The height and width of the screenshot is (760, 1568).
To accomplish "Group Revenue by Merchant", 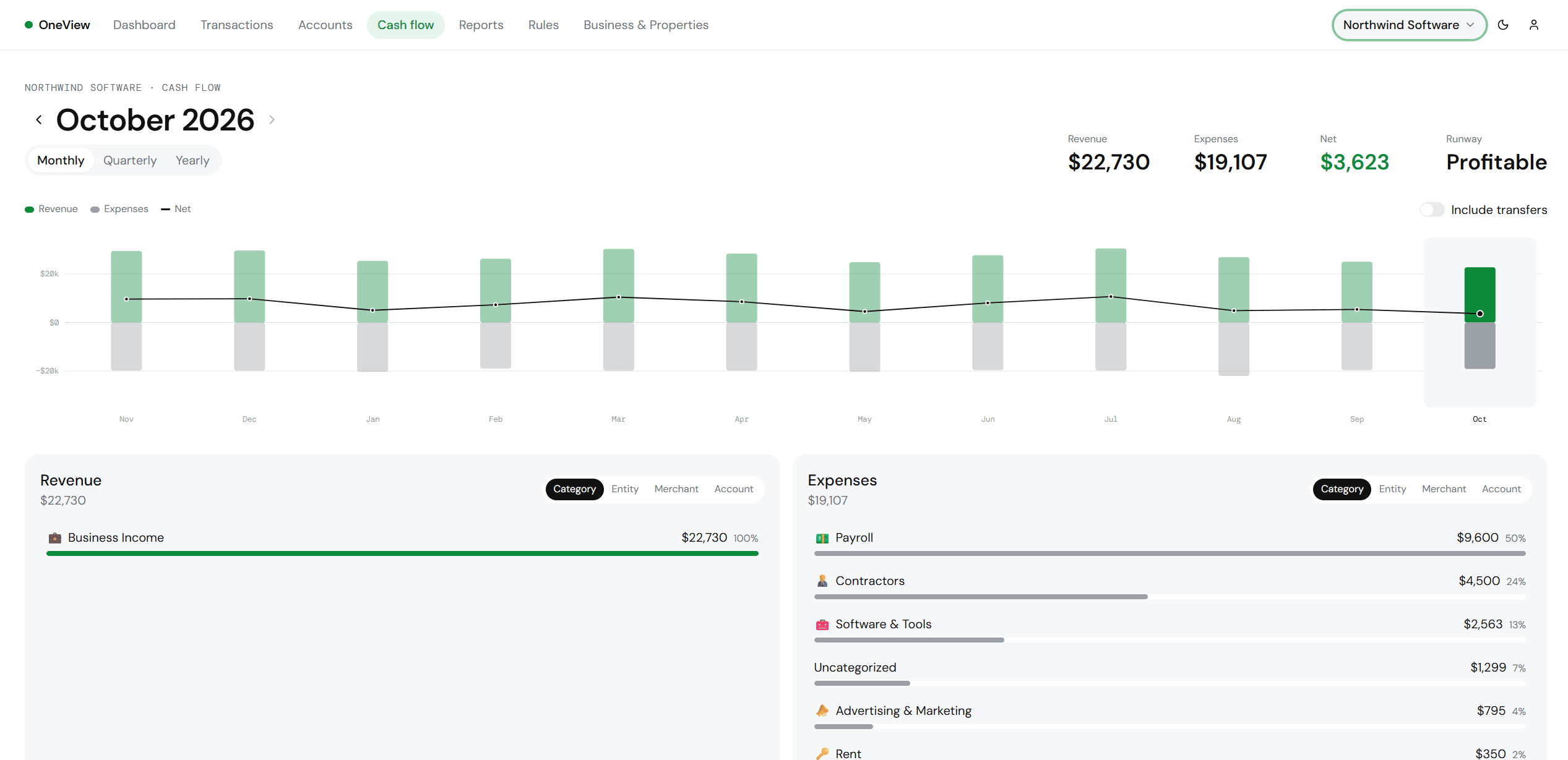I will pyautogui.click(x=676, y=489).
